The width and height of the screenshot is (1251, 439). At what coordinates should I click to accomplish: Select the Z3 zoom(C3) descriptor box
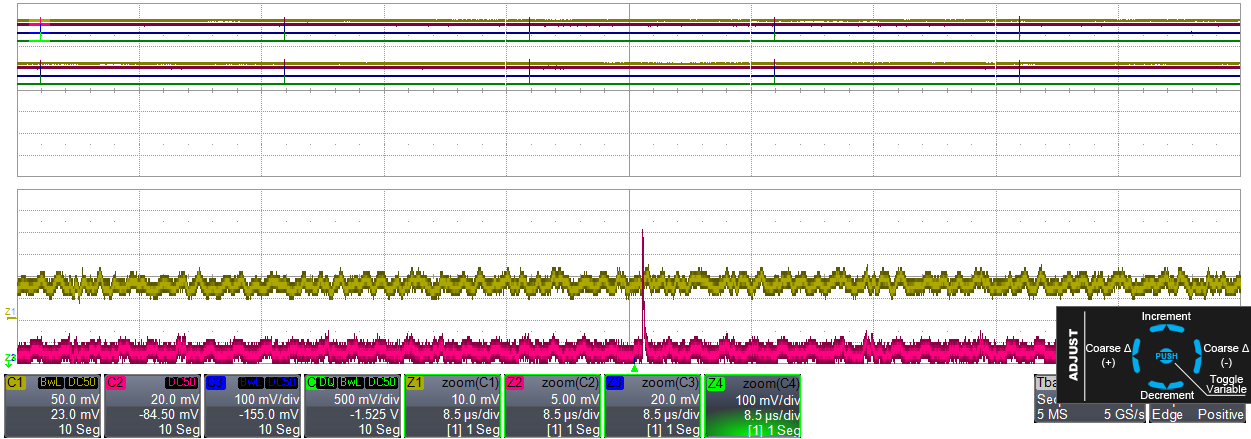[653, 406]
